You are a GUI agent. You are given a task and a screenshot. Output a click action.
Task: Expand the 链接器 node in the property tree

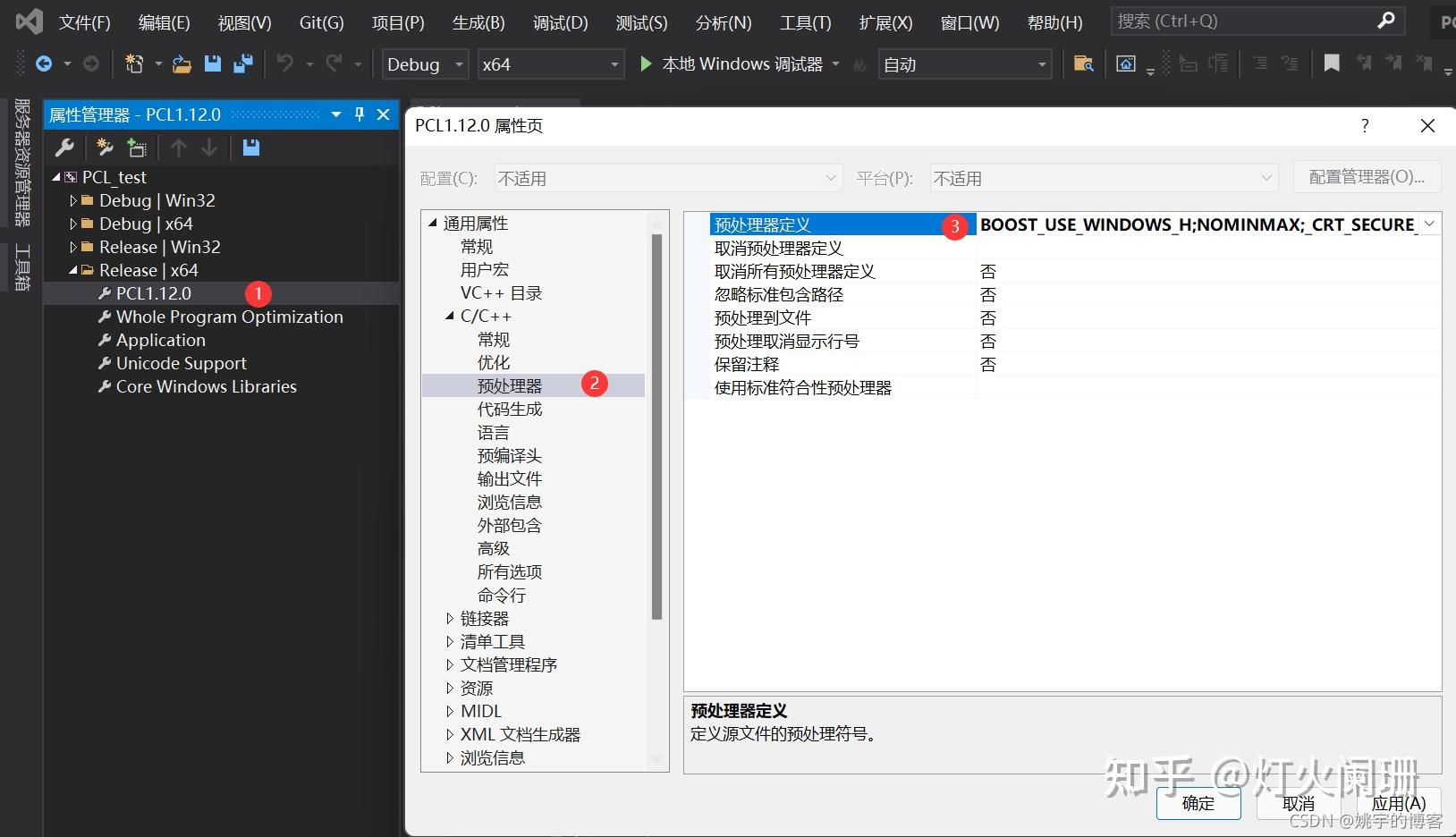coord(450,618)
